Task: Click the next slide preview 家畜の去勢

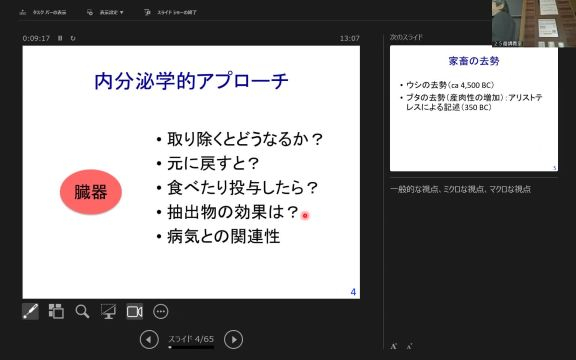Action: coord(474,108)
